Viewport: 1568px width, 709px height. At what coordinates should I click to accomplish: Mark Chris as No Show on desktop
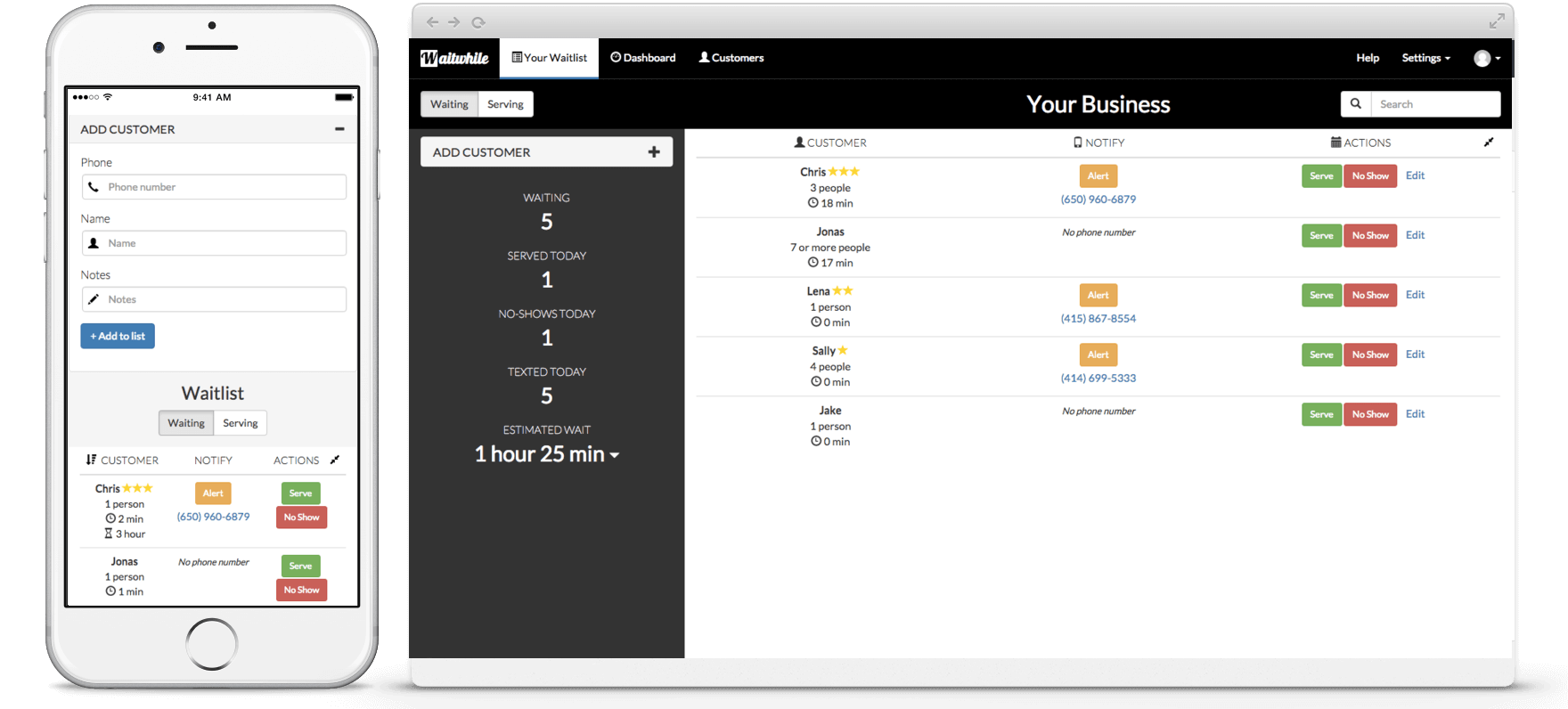pos(1370,176)
